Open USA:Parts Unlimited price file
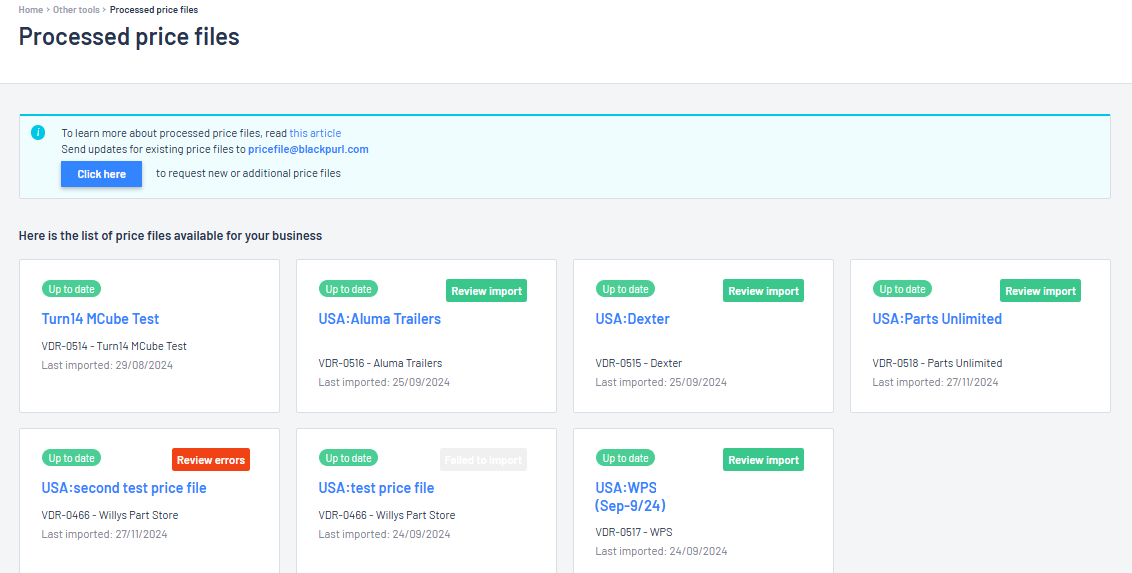 coord(937,318)
